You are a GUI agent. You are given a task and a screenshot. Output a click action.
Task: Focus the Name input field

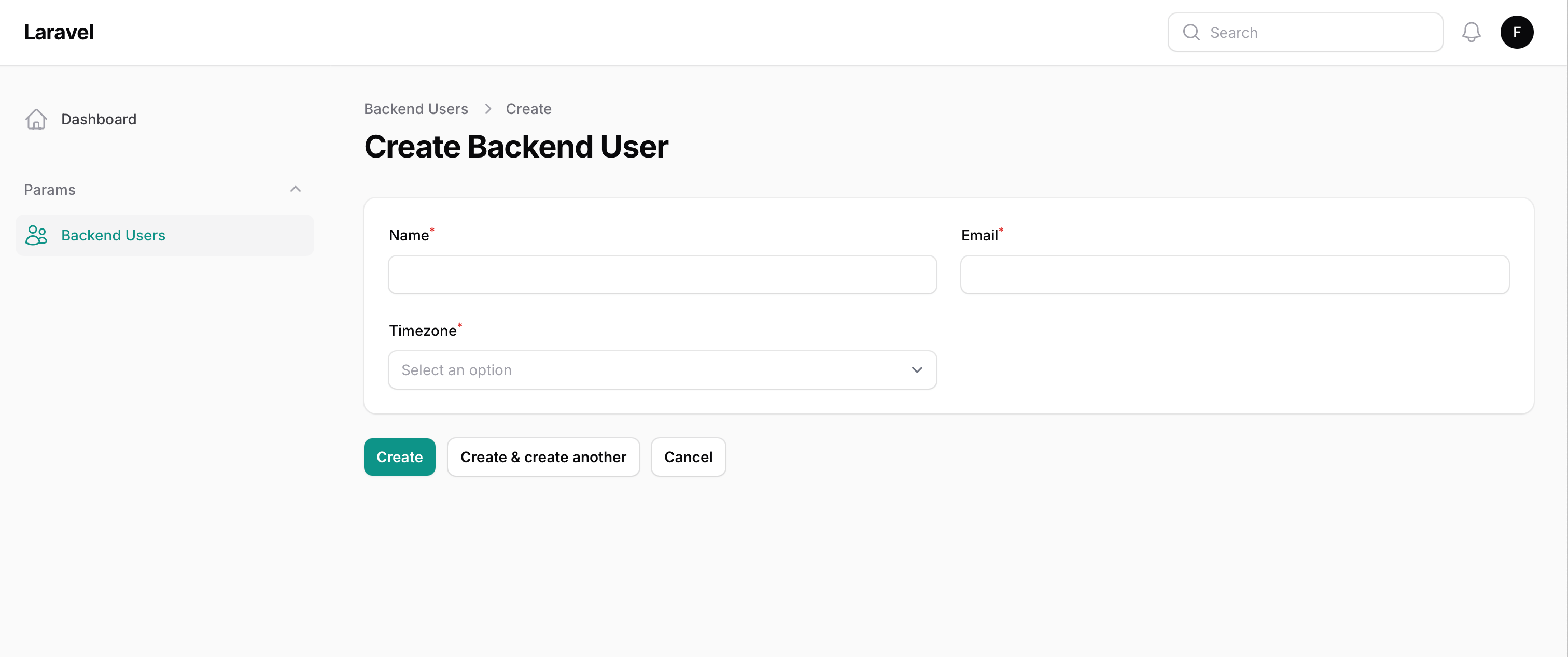[662, 275]
